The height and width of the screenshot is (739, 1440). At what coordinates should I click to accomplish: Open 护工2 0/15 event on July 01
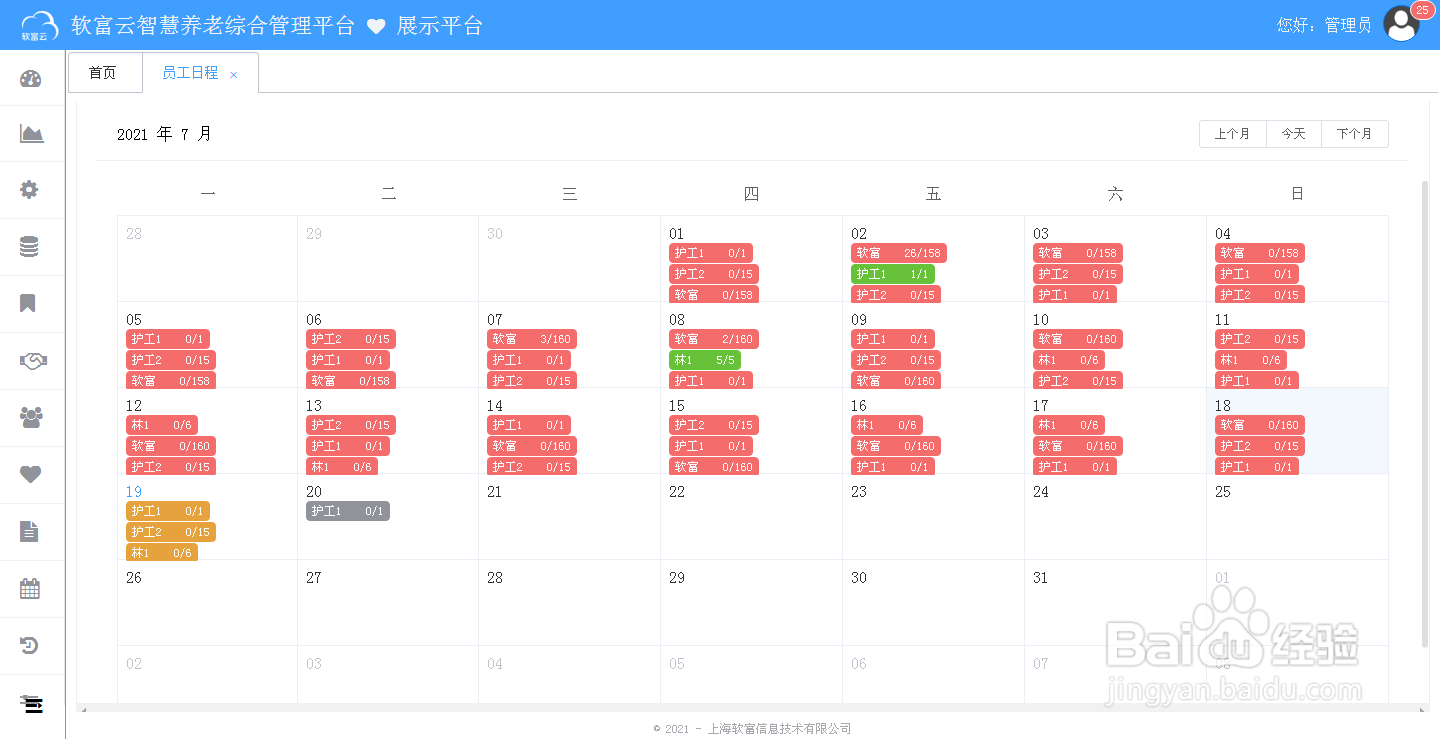(714, 274)
